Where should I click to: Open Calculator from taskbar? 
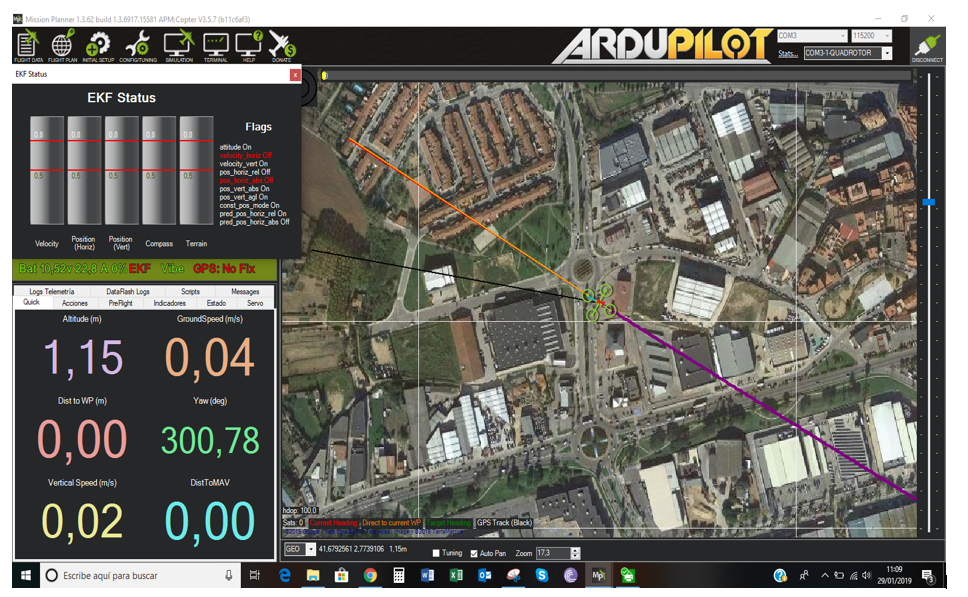[399, 575]
